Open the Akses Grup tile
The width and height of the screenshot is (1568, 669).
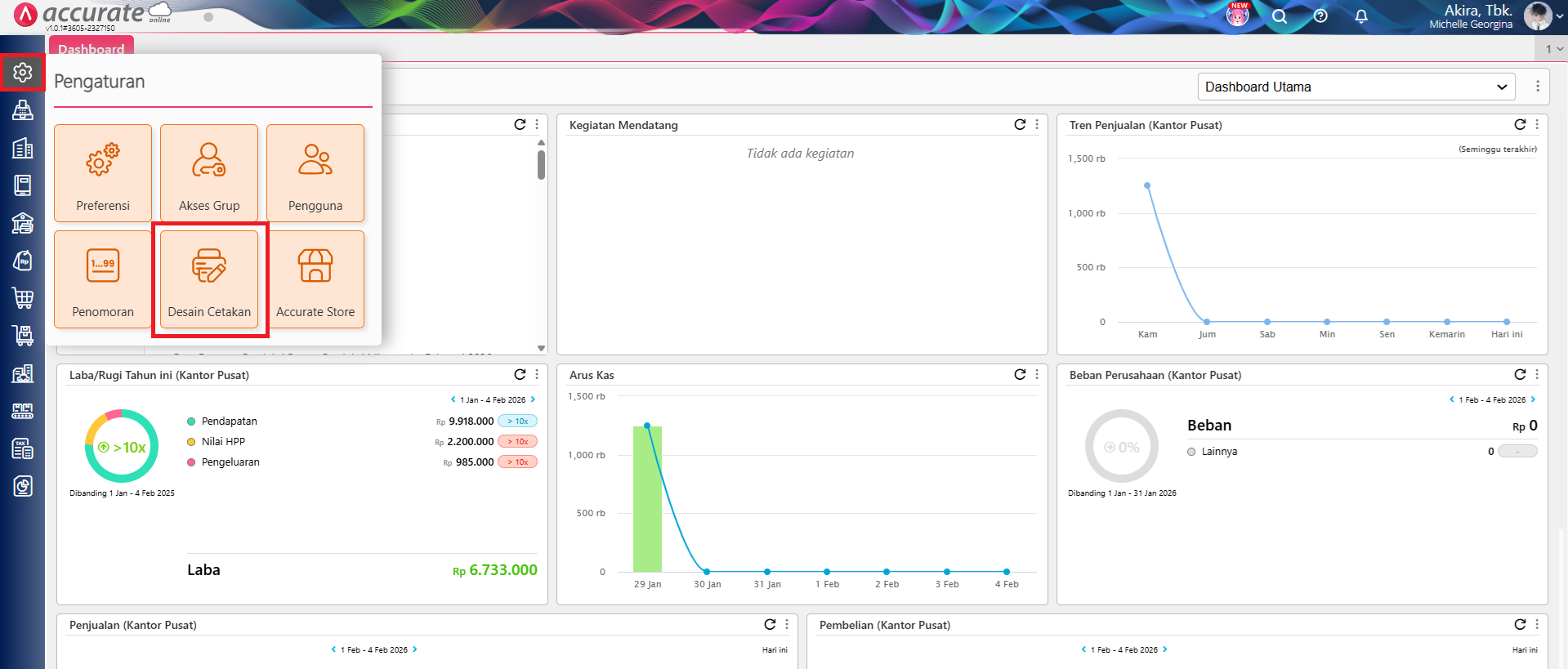tap(209, 173)
